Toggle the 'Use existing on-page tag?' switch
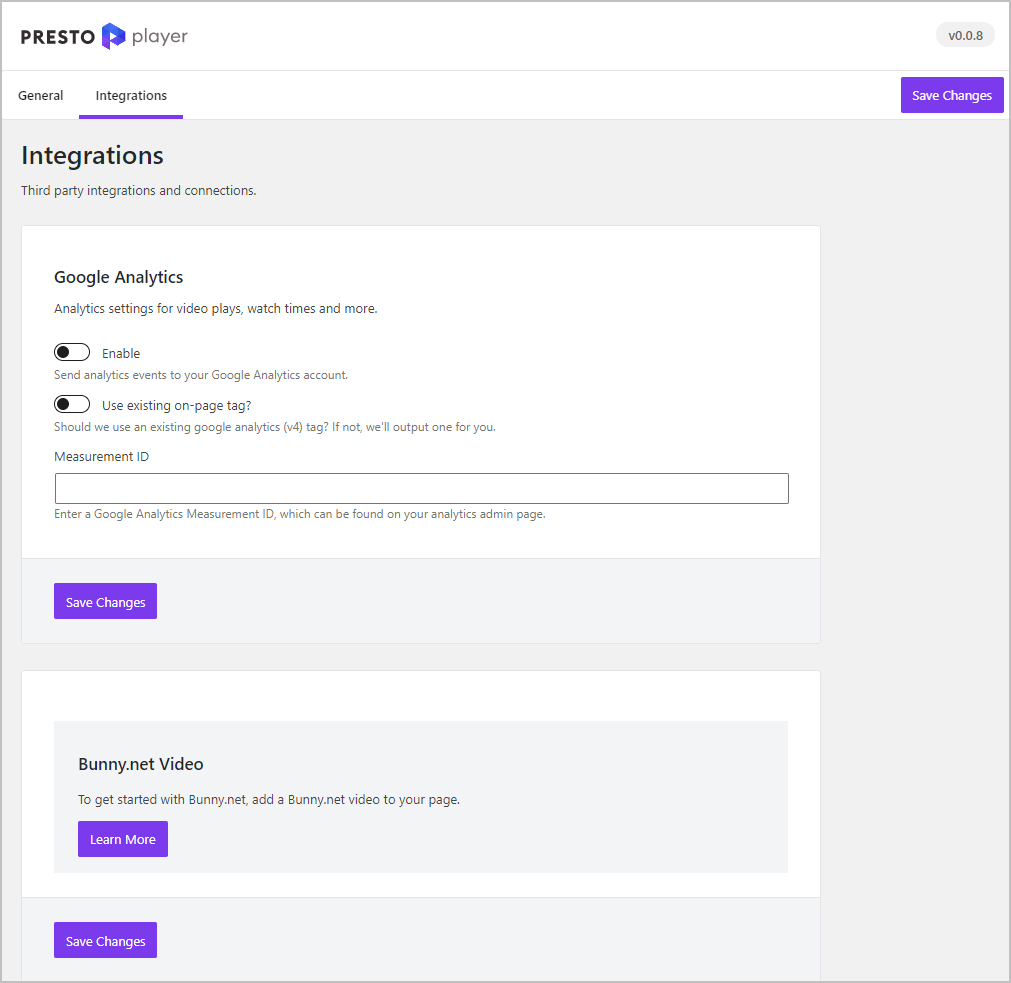Viewport: 1011px width, 983px height. pyautogui.click(x=71, y=403)
